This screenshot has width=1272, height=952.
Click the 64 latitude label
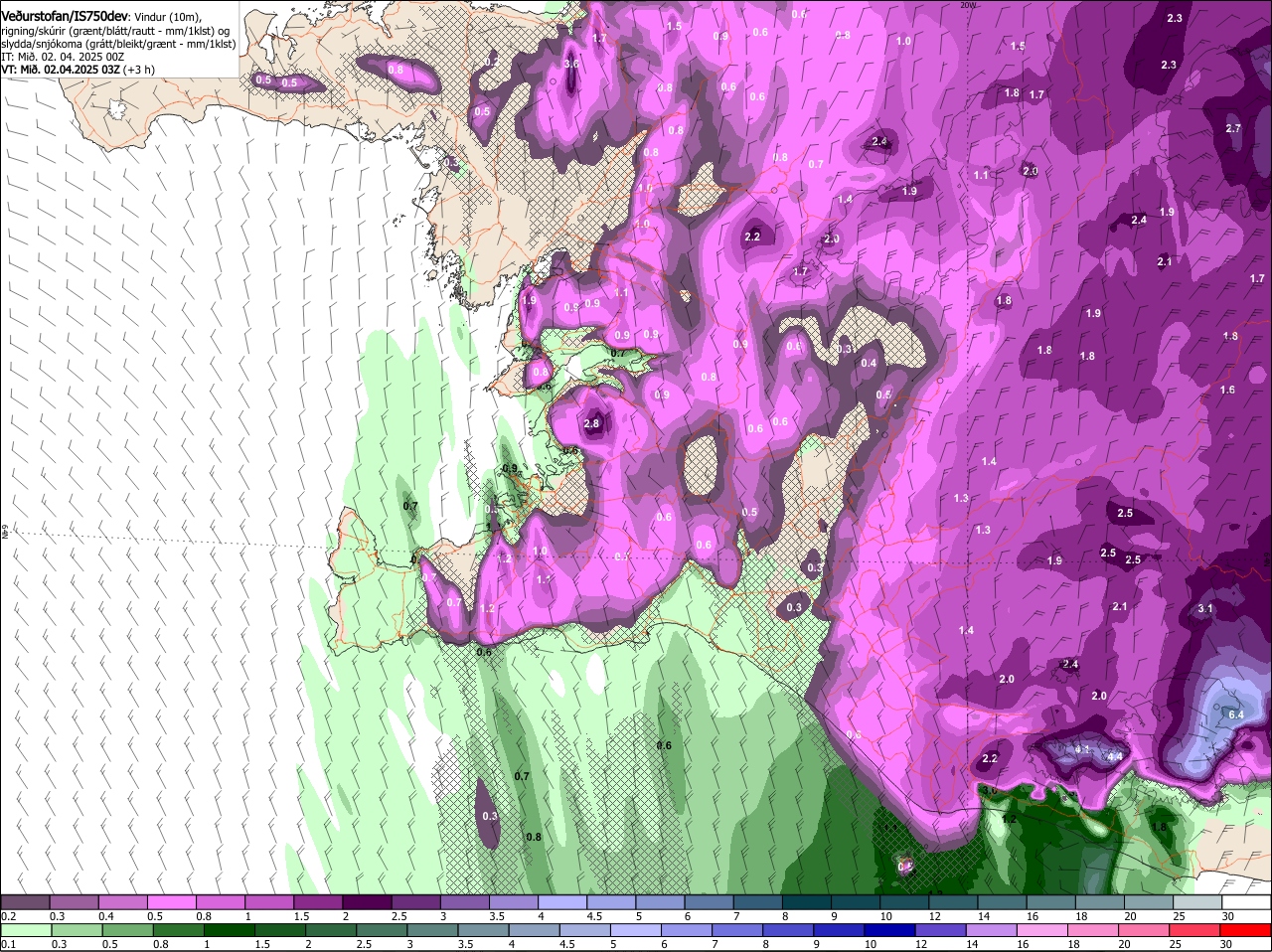click(x=4, y=534)
